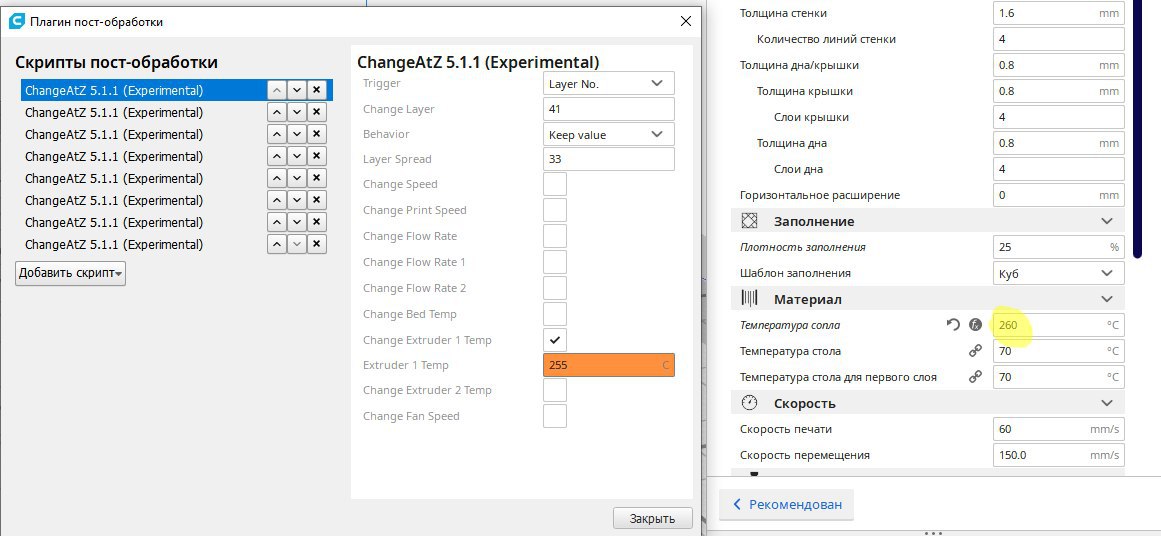The image size is (1161, 536).
Task: Enable the Change Bed Temp checkbox
Action: (x=555, y=314)
